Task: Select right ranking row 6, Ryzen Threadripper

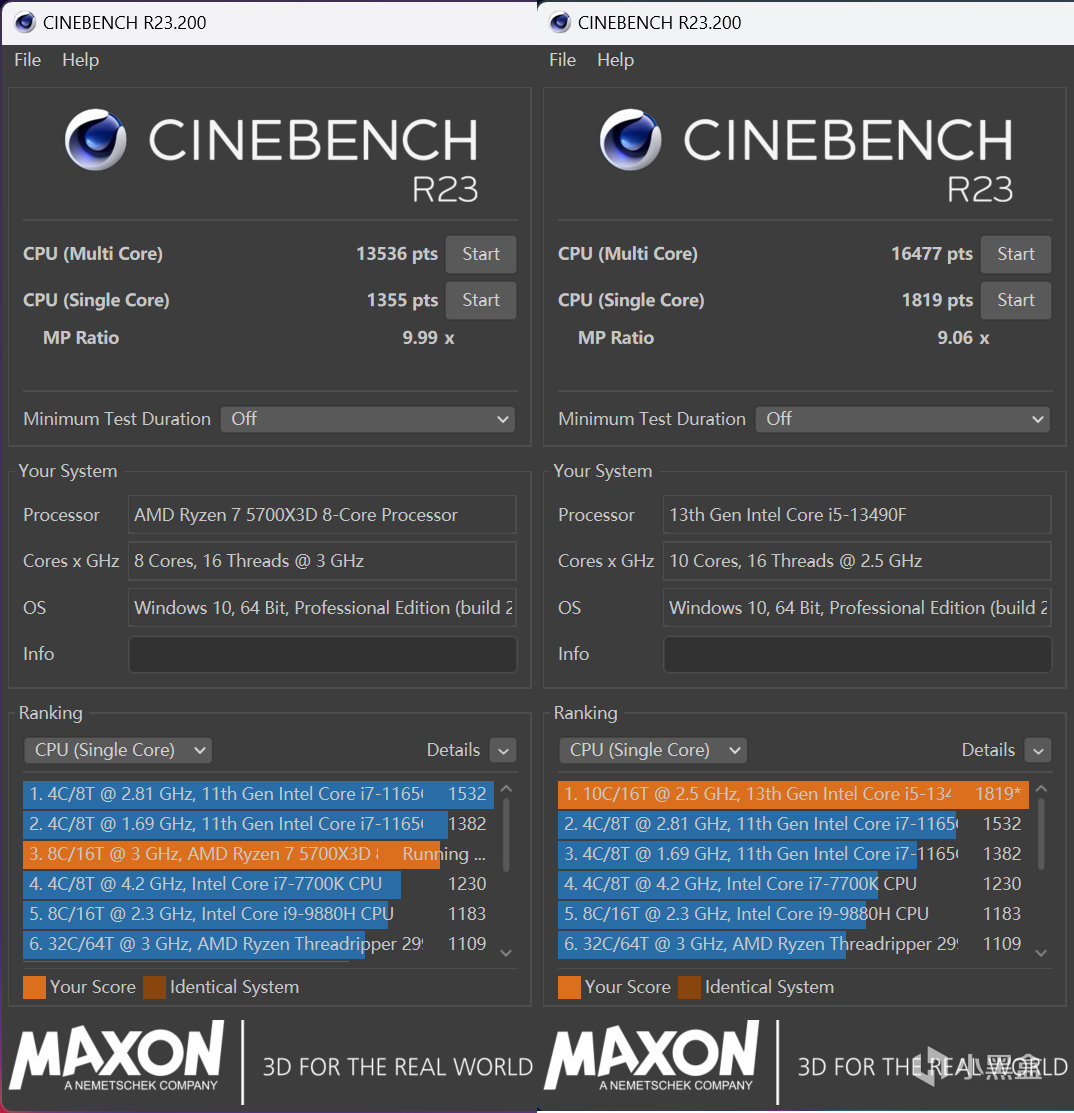Action: 794,944
